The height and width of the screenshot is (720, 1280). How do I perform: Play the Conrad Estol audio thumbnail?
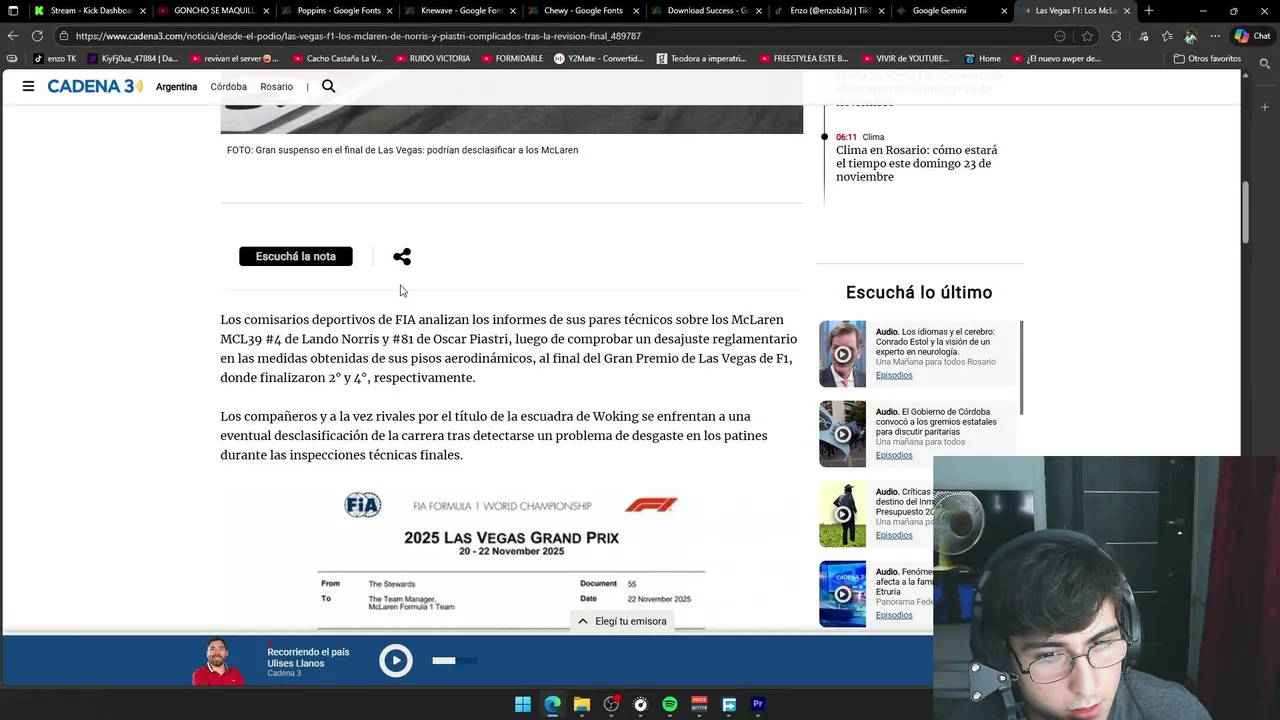(x=842, y=354)
